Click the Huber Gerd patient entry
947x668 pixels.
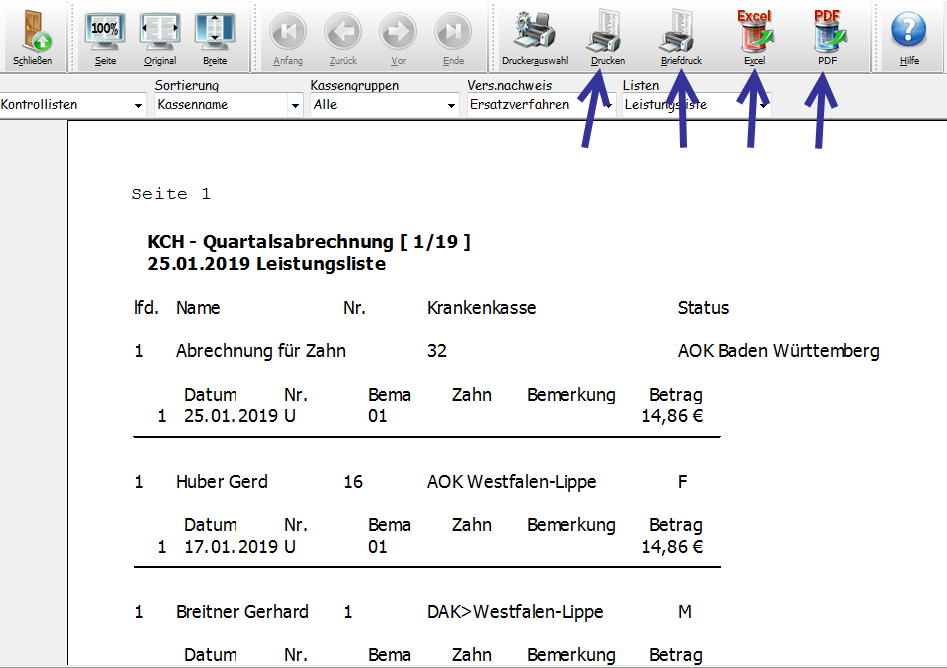tap(221, 482)
